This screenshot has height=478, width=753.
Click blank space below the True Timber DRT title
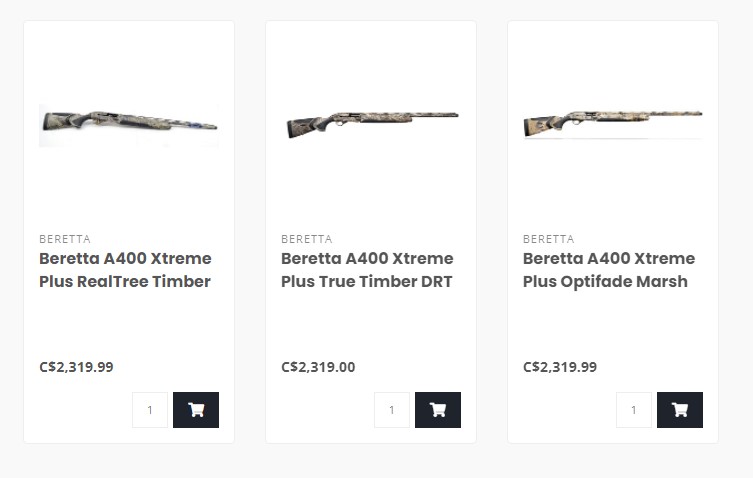coord(370,325)
